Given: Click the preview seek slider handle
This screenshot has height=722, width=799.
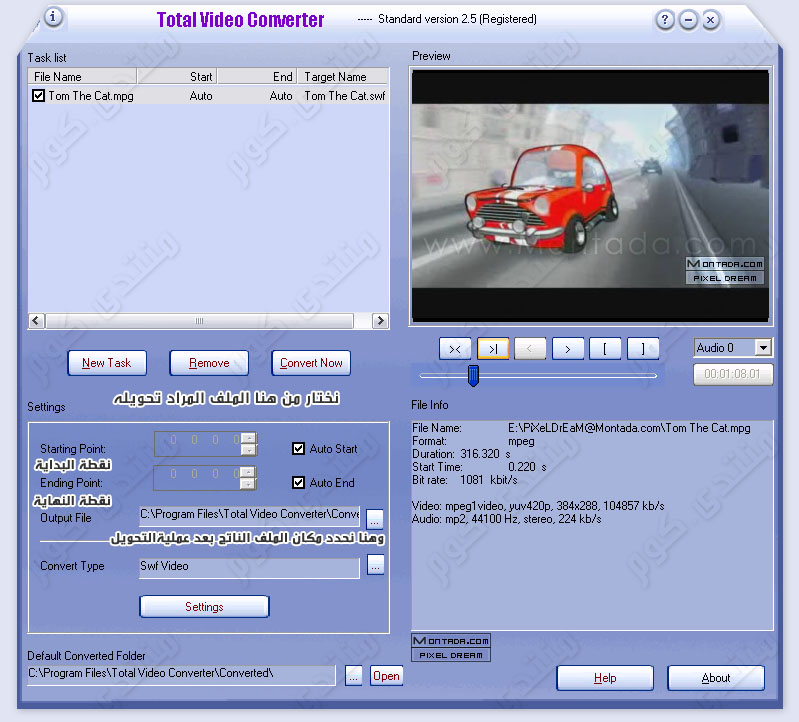Looking at the screenshot, I should click(x=474, y=375).
